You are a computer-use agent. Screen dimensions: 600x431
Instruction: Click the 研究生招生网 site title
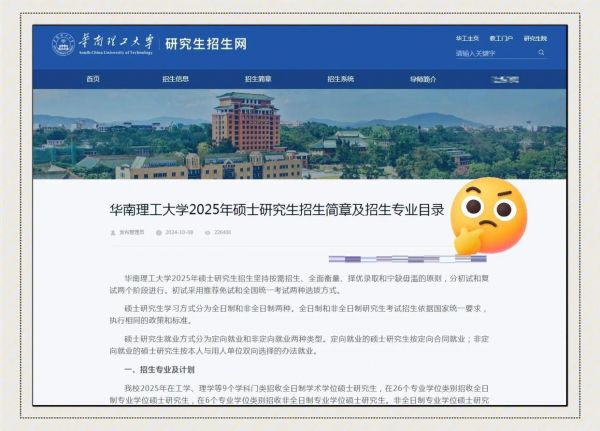(206, 44)
